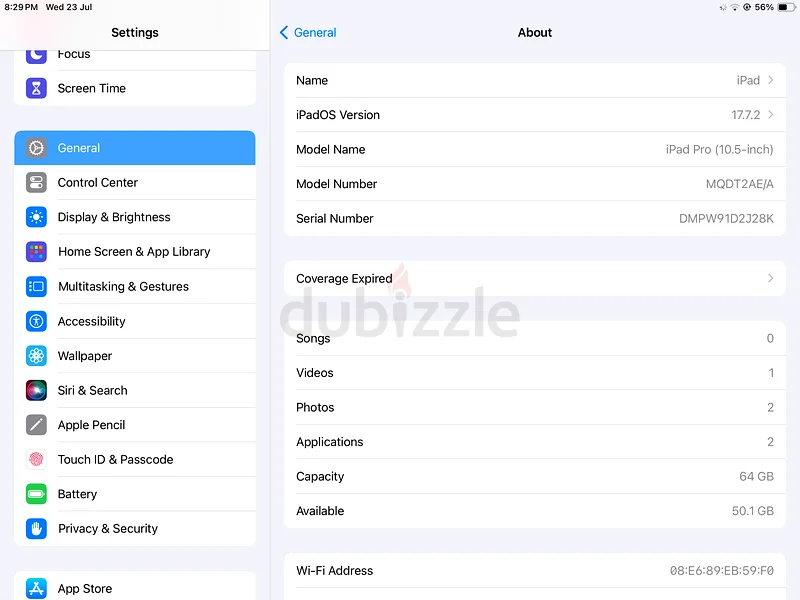The height and width of the screenshot is (600, 800).
Task: Tap the green Battery icon
Action: point(36,494)
